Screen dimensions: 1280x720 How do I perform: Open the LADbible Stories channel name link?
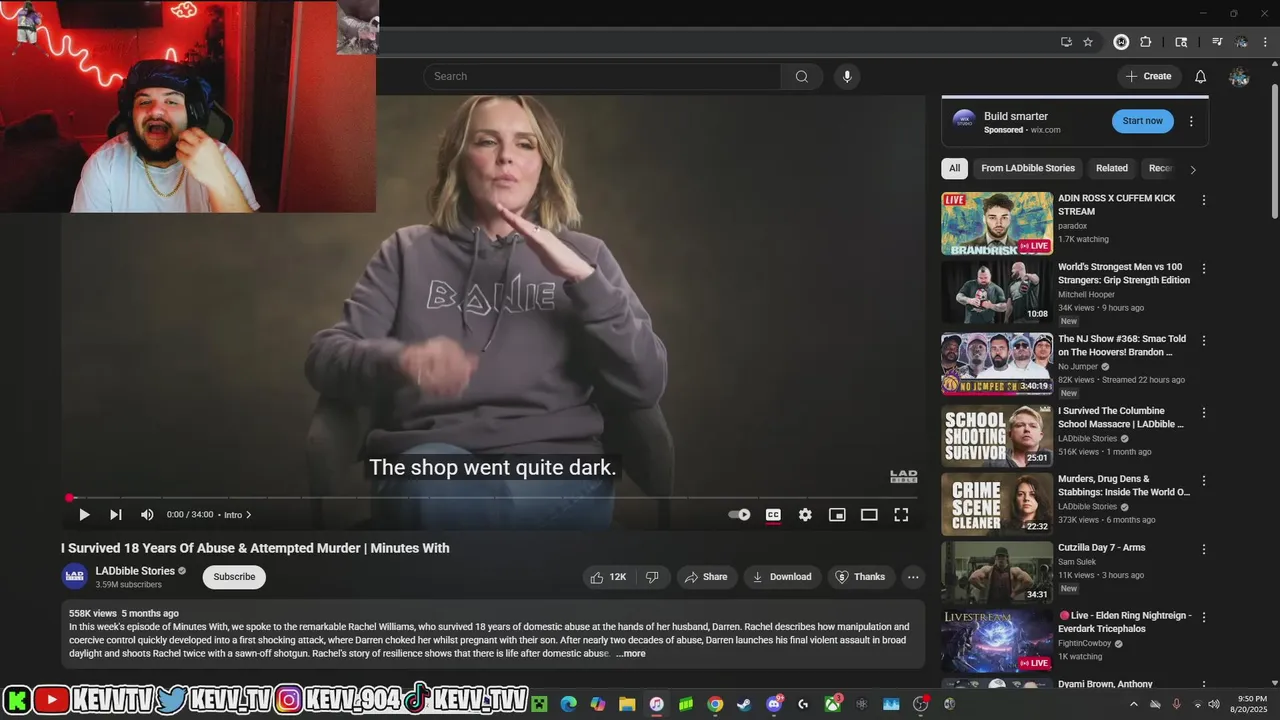[x=135, y=571]
